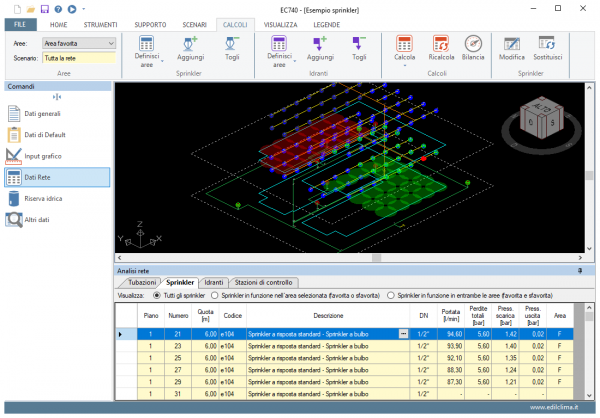This screenshot has width=600, height=418.
Task: Open the Idranti tab in Analisi rete
Action: 214,282
